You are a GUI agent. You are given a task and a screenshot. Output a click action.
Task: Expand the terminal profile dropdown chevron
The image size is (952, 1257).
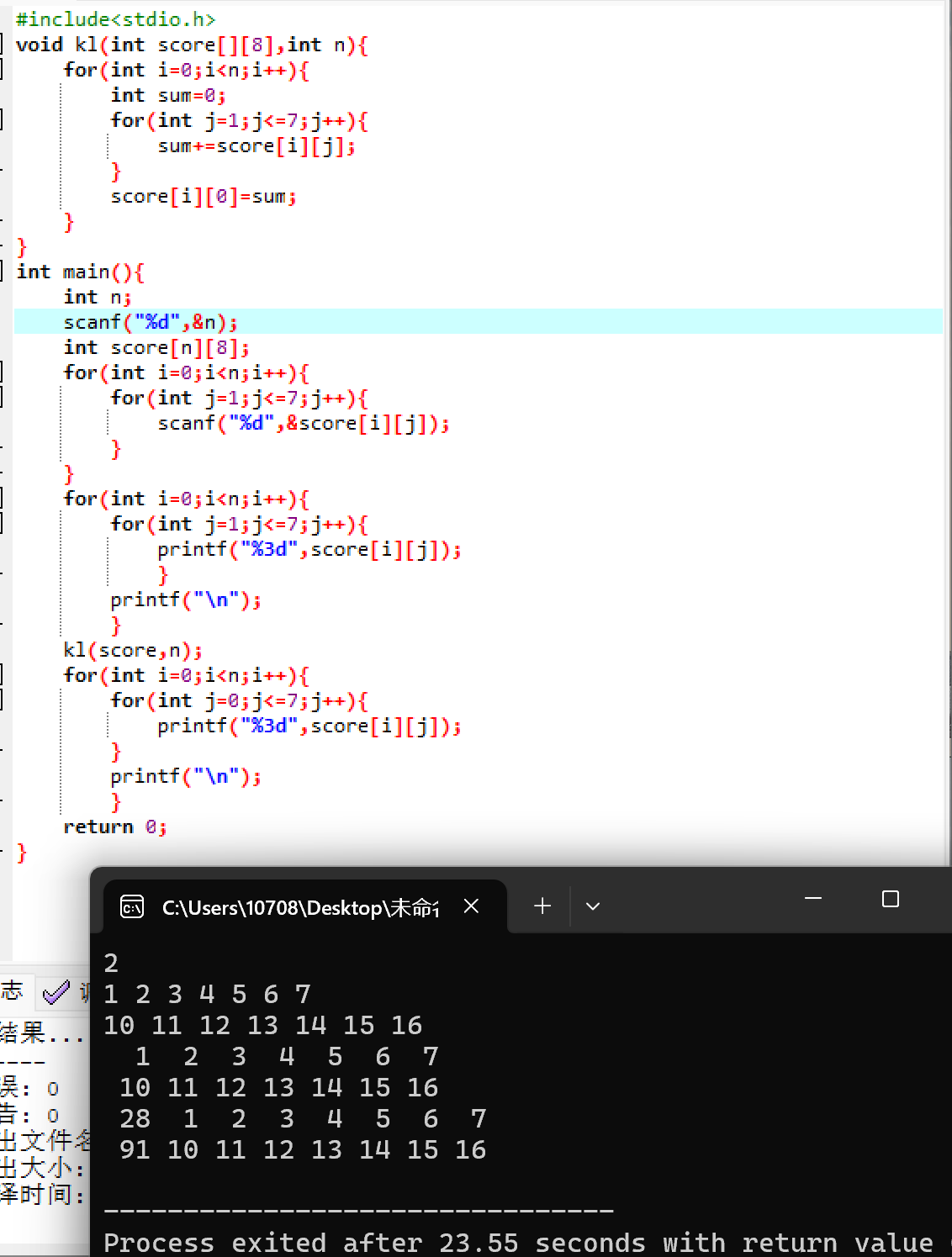[x=593, y=906]
